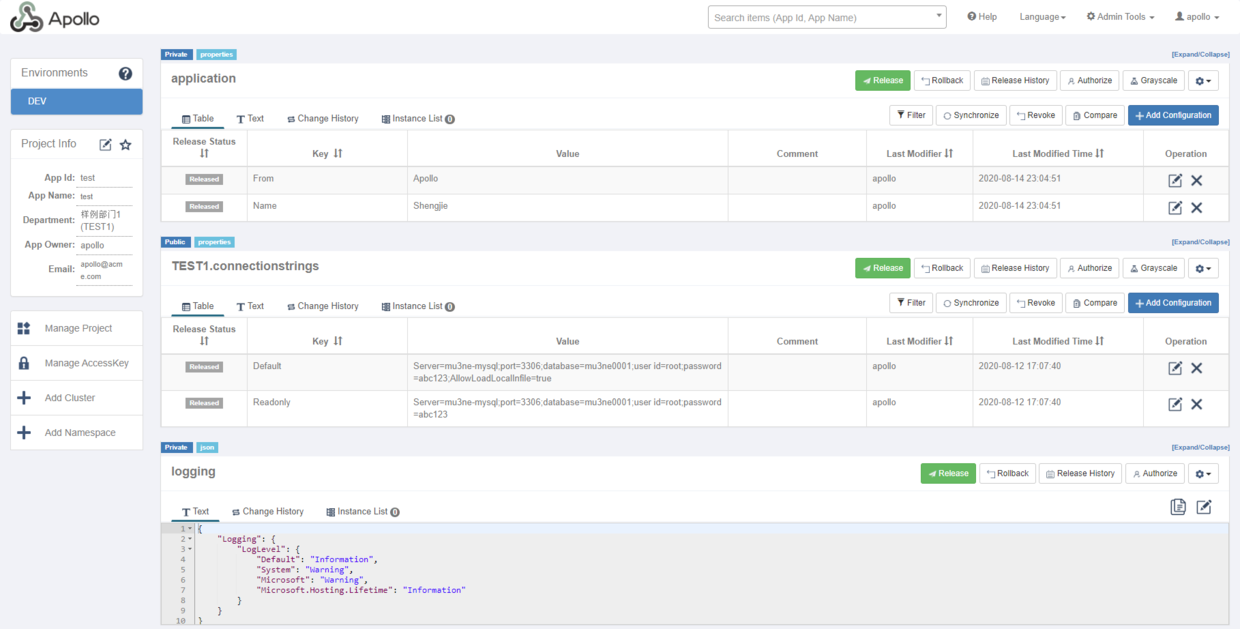This screenshot has height=629, width=1240.
Task: Delete the Default connection string entry
Action: coord(1196,368)
